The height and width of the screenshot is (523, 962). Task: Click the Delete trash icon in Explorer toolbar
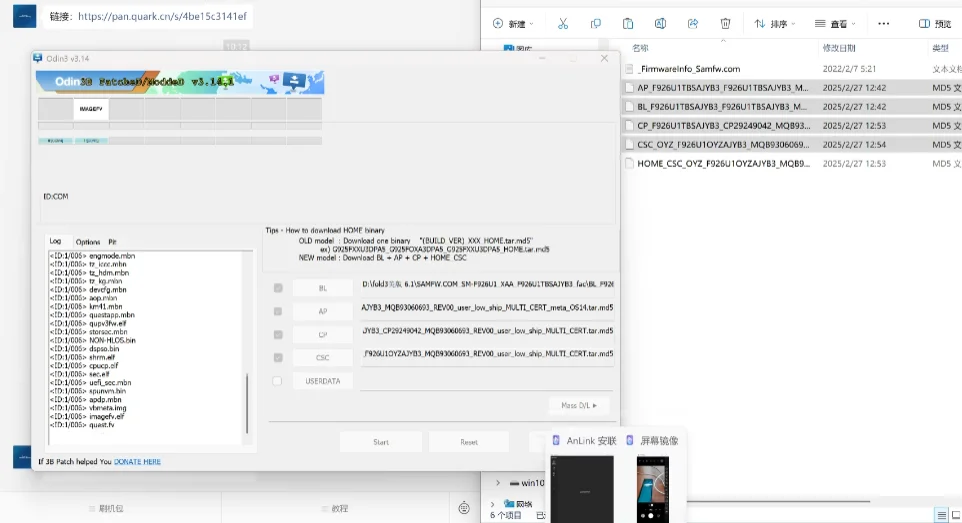pyautogui.click(x=725, y=24)
